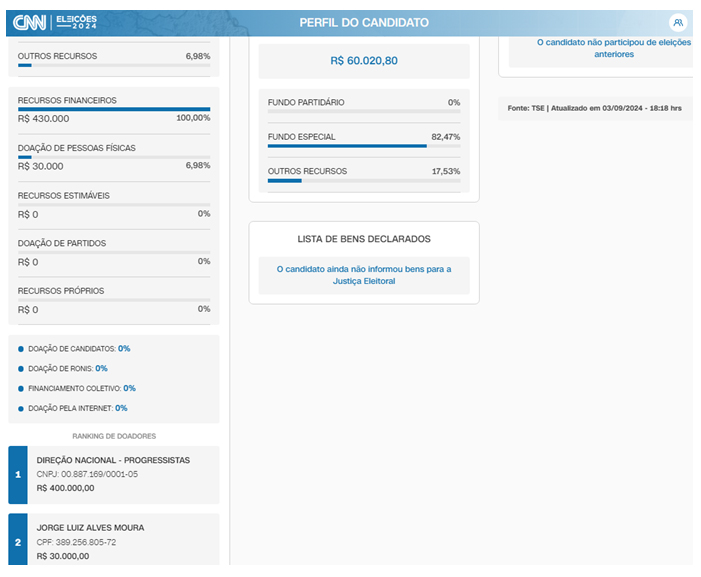Screen dimensions: 701x577
Task: Click the R$ 60.020,80 total amount
Action: (364, 61)
